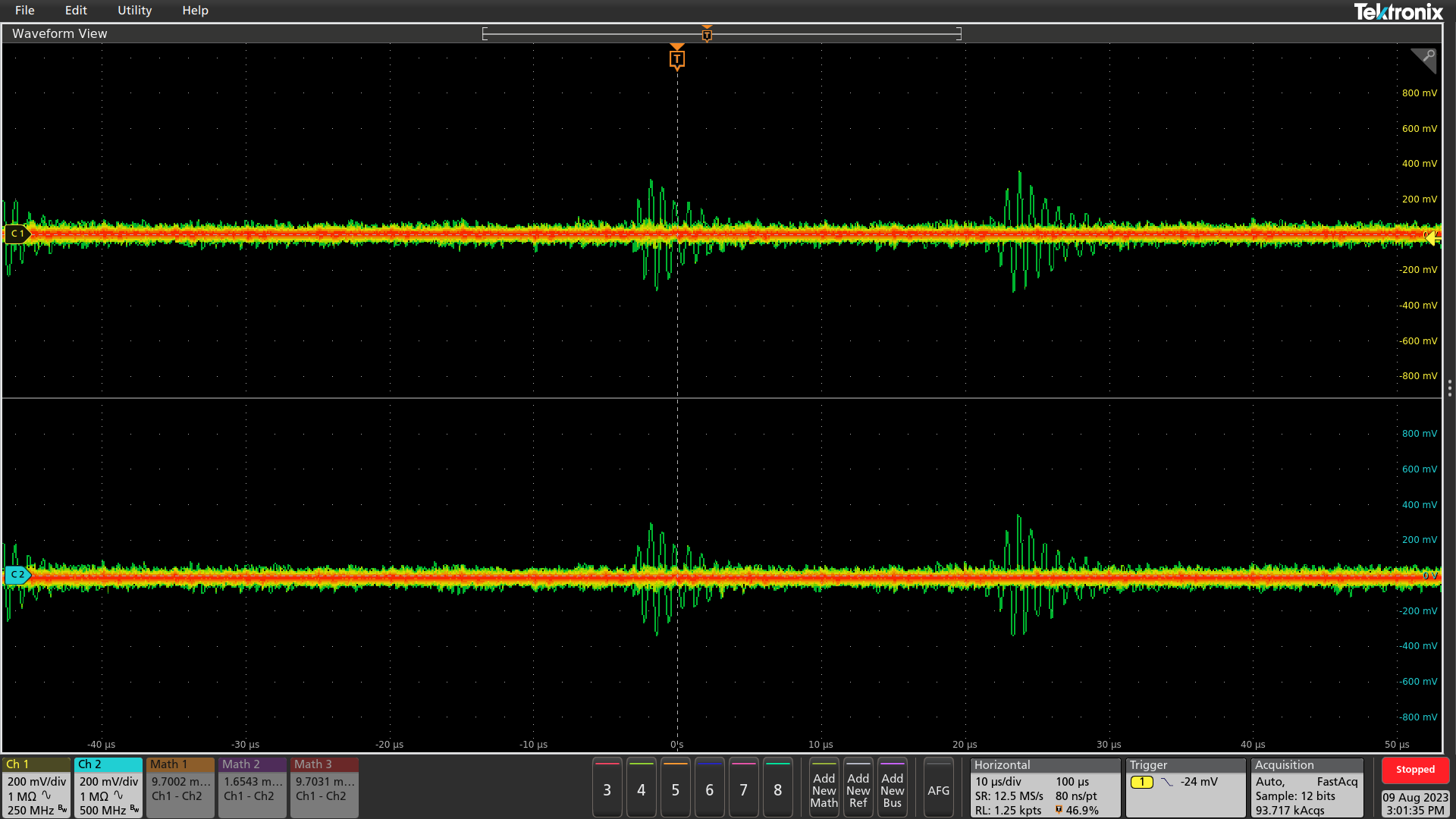Viewport: 1456px width, 819px height.
Task: Click the three-dot drawer handle on right edge
Action: click(1449, 388)
